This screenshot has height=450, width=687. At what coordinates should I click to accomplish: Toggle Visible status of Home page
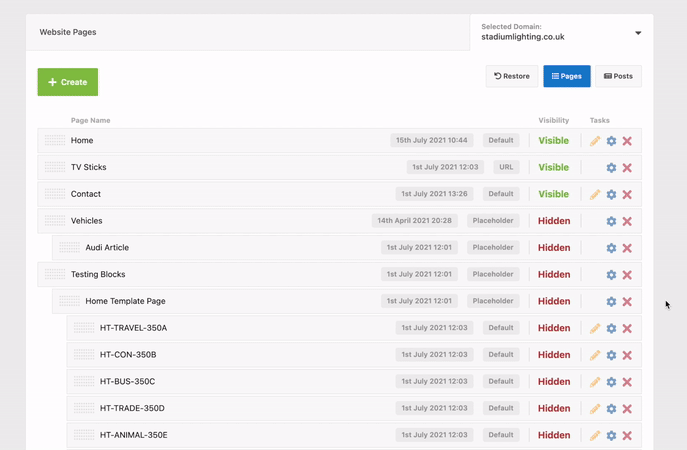(553, 141)
